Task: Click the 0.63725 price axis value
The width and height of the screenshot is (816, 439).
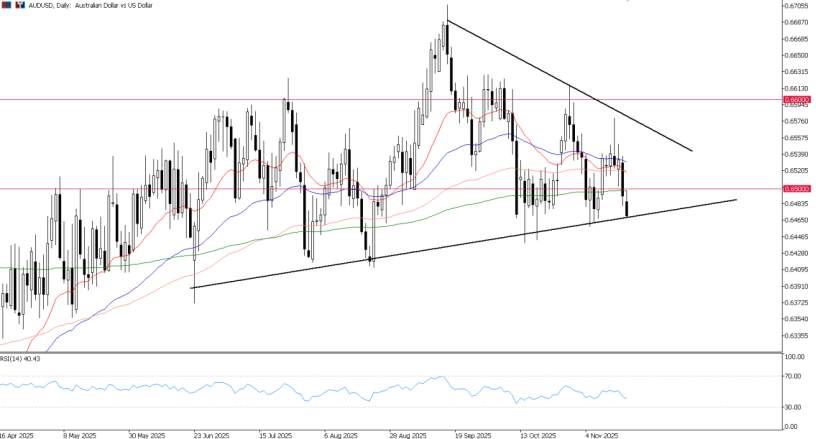Action: (797, 303)
